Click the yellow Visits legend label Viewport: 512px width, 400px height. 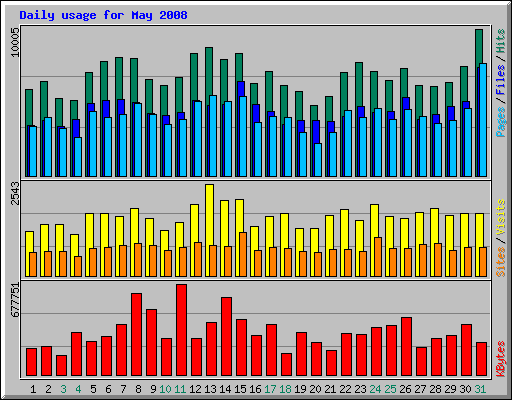501,218
